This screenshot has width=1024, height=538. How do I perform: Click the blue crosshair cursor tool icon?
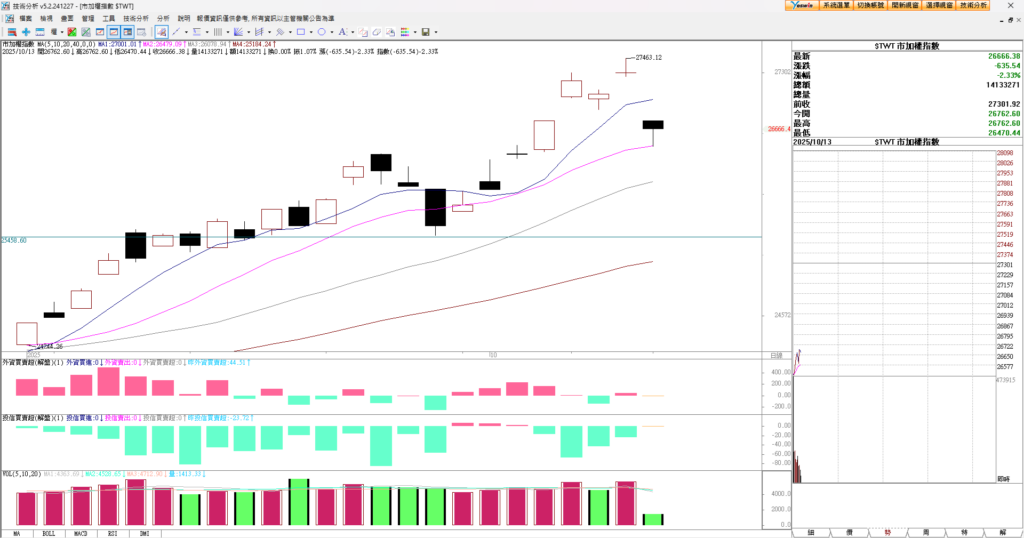click(26, 32)
